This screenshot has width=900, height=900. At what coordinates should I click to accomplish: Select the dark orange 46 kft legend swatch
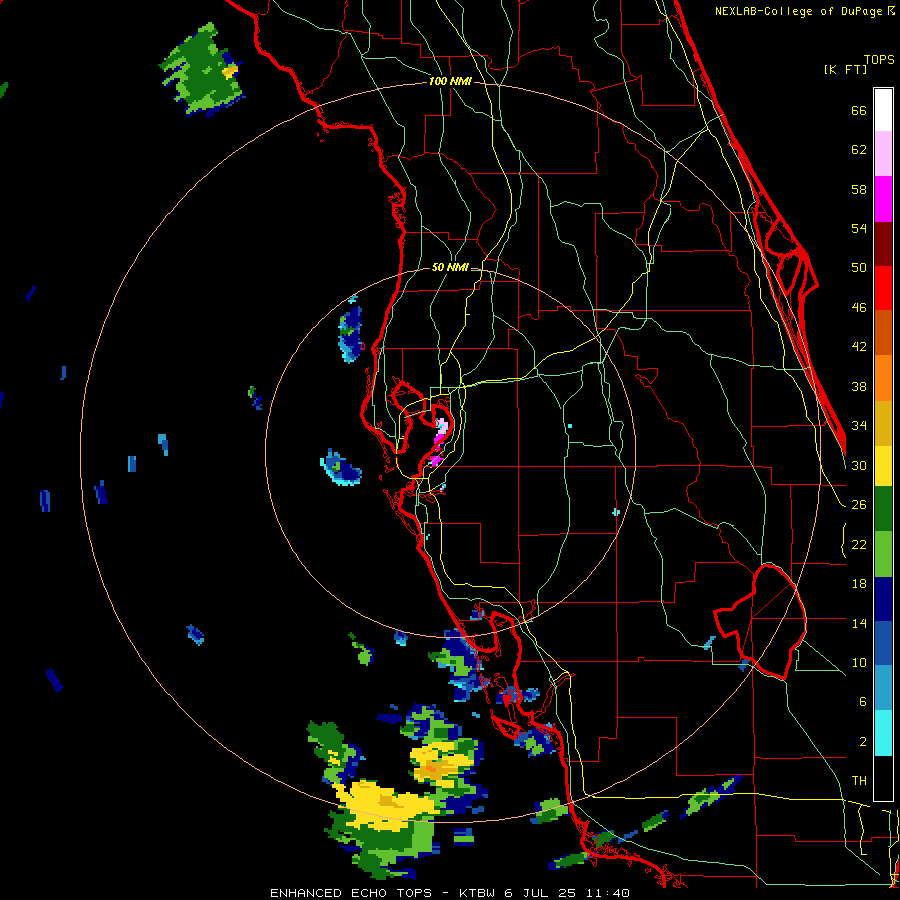883,333
